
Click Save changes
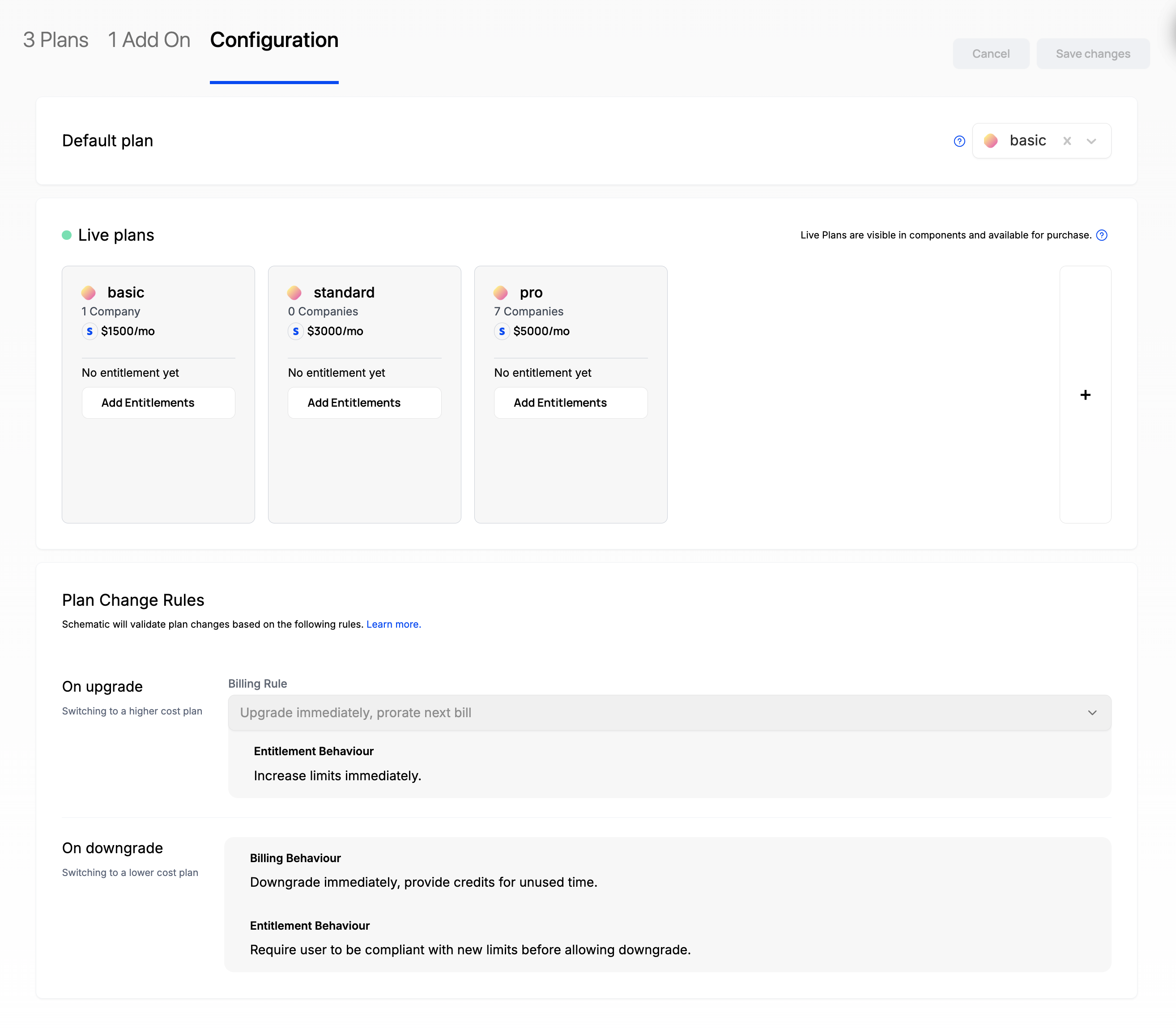pos(1093,53)
